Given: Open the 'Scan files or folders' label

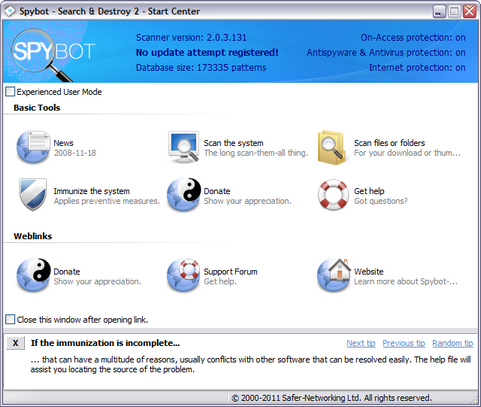Looking at the screenshot, I should (389, 143).
